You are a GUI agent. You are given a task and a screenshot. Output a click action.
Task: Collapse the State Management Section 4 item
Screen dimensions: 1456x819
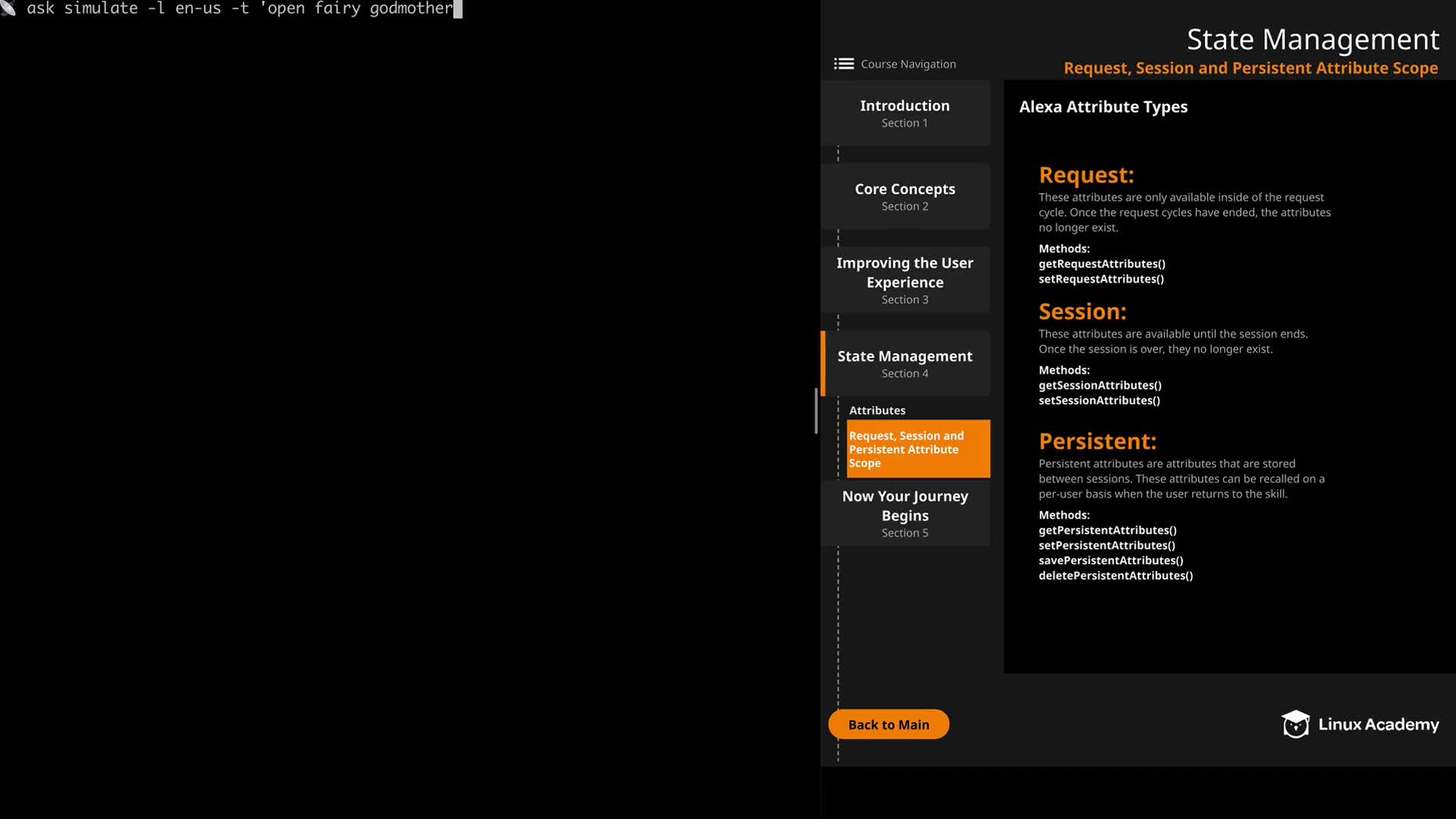tap(905, 363)
